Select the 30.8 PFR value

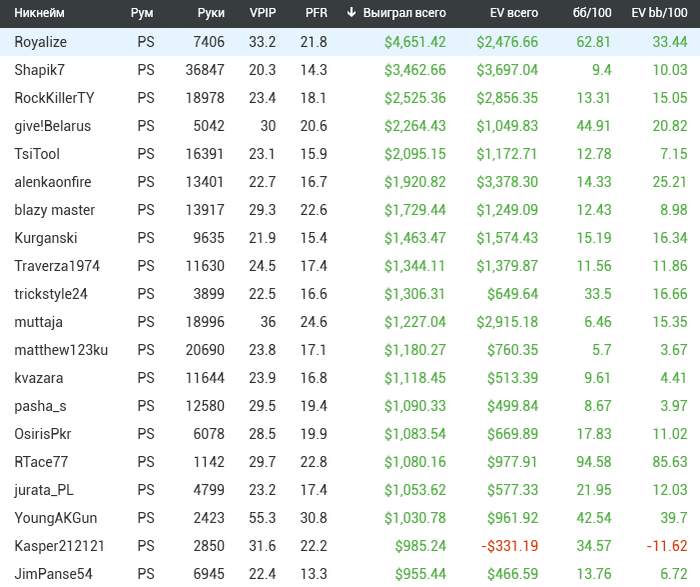[x=314, y=518]
